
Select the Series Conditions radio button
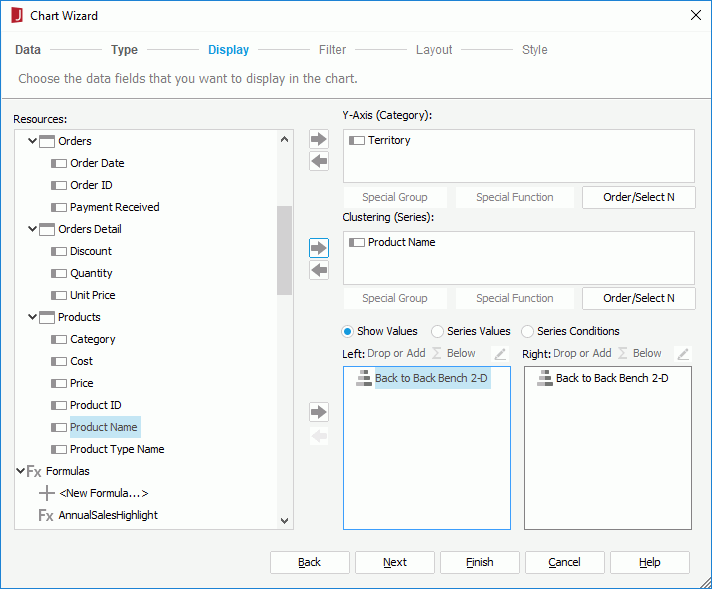(527, 332)
